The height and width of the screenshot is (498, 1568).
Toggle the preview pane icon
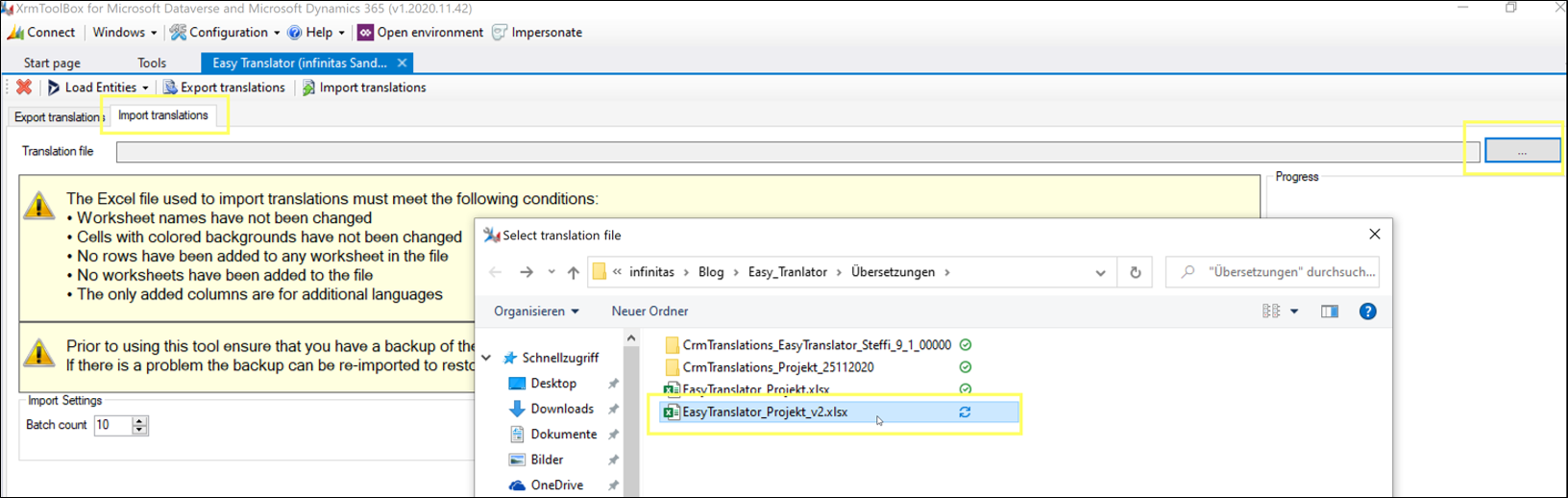coord(1330,311)
